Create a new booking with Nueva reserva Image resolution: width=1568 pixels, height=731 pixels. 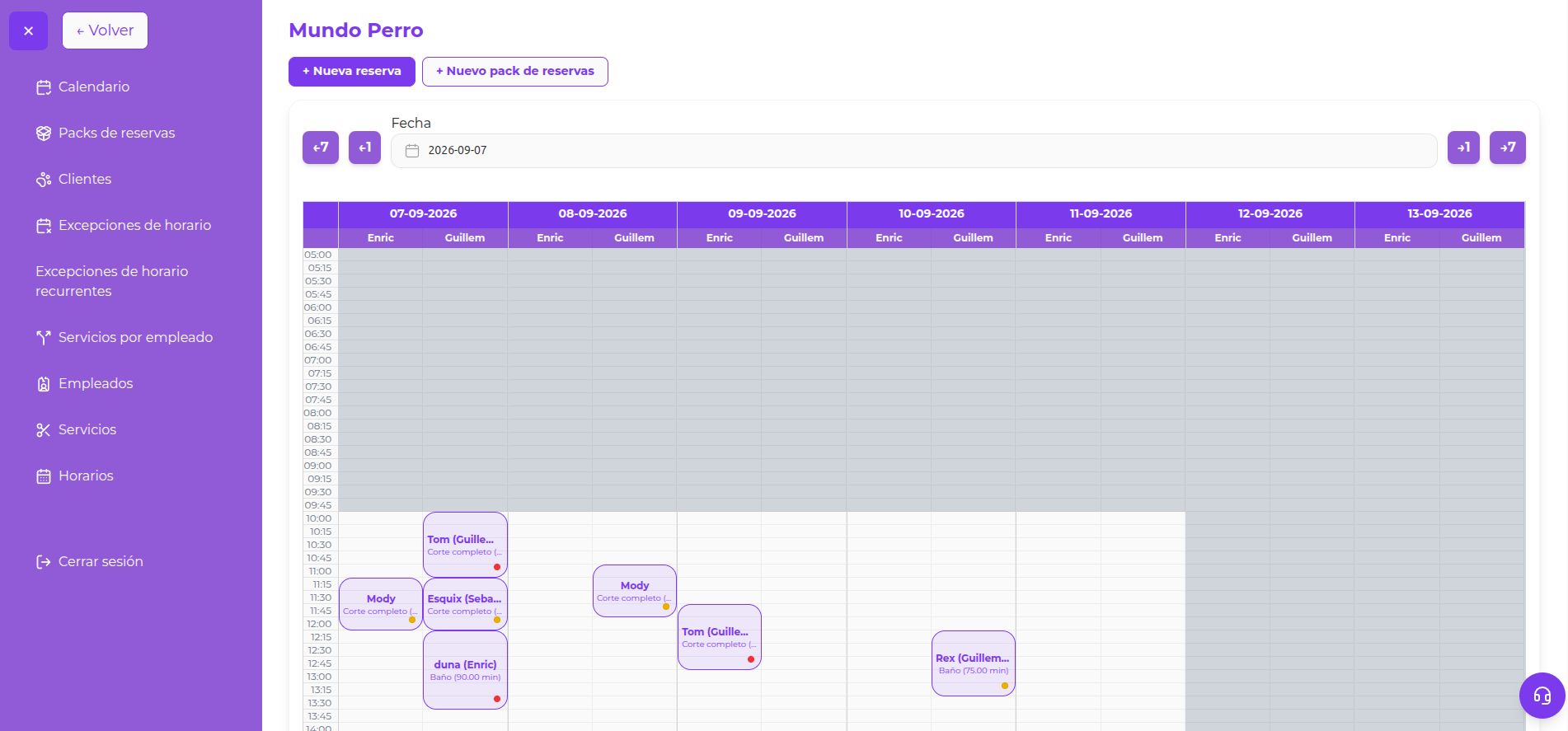pyautogui.click(x=352, y=71)
